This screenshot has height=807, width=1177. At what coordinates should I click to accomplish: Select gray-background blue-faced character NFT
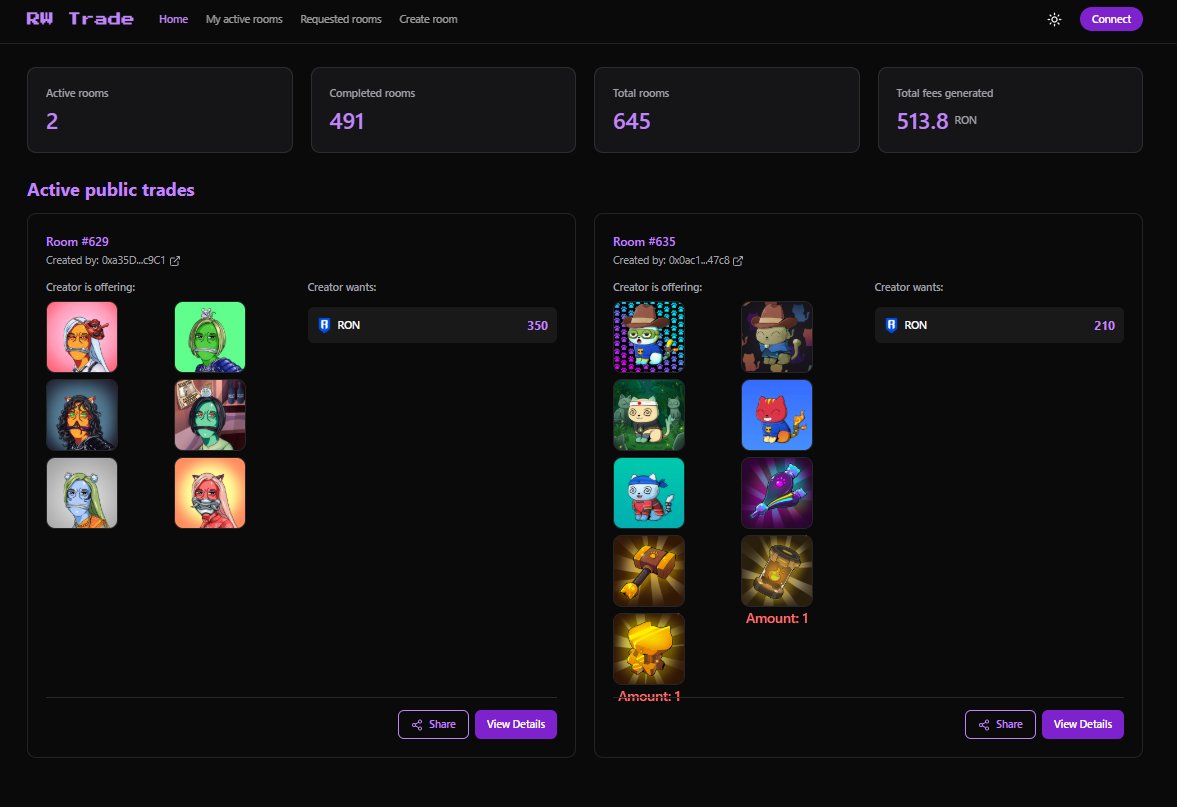(82, 493)
